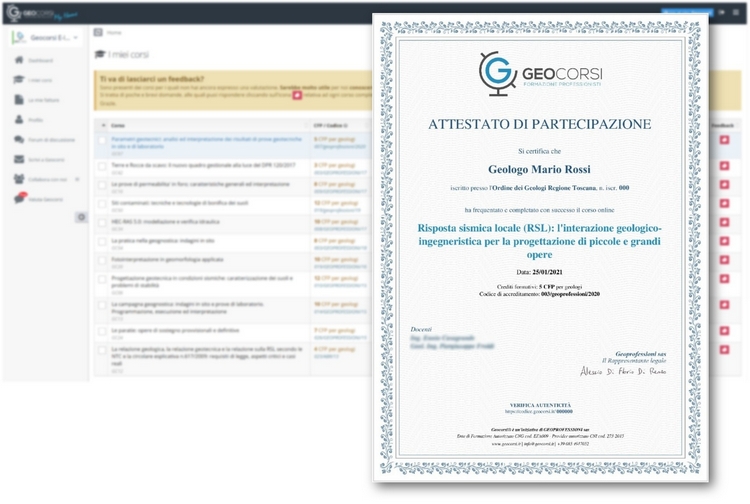This screenshot has height=504, width=750.
Task: Tick checkbox for Terre e Rocce da scavo
Action: pos(102,166)
